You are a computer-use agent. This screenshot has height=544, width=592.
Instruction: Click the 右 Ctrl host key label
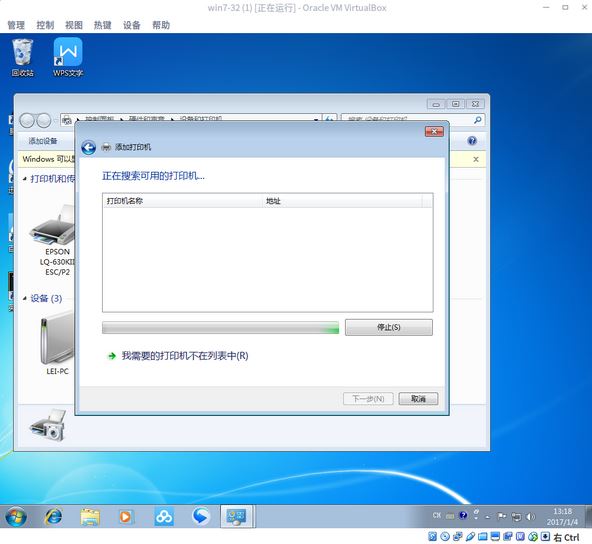pyautogui.click(x=566, y=537)
